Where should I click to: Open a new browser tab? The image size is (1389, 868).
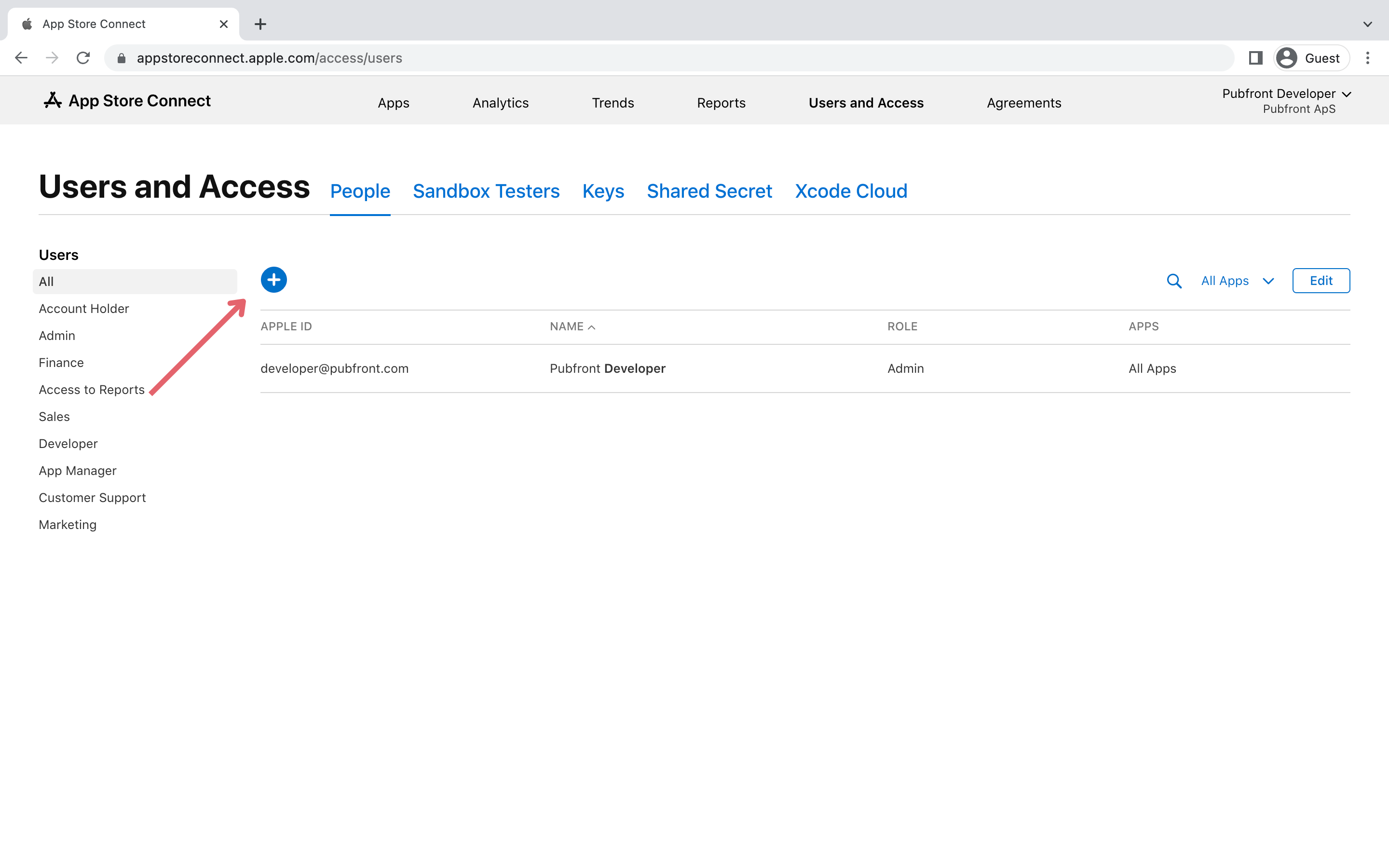tap(260, 24)
